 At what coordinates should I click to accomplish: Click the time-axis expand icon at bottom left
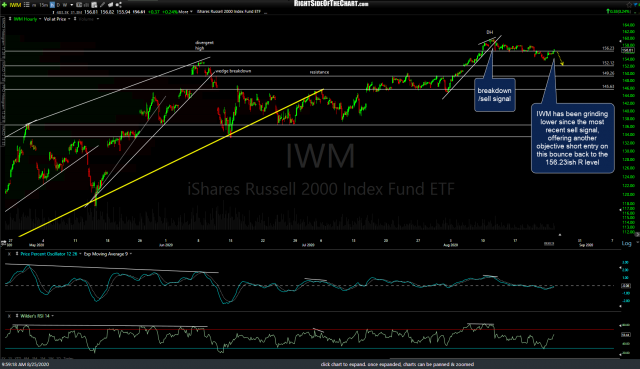3,242
